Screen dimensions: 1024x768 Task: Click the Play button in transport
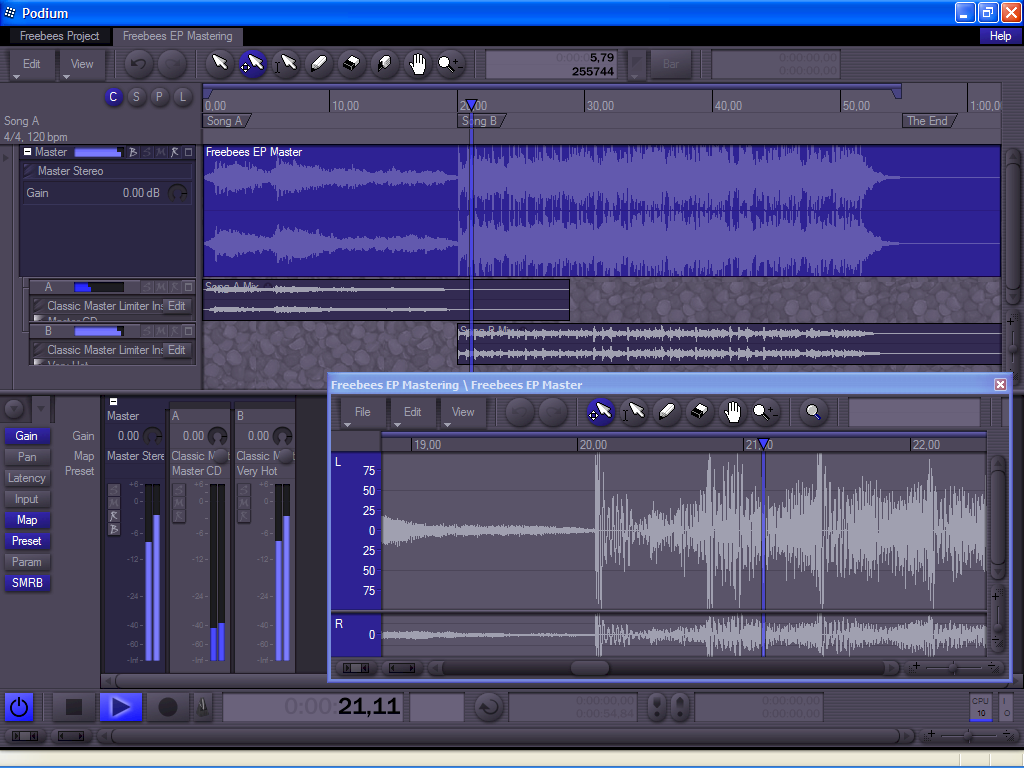(121, 707)
